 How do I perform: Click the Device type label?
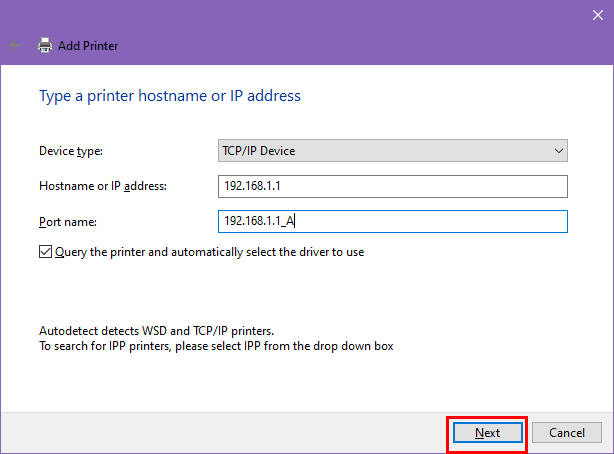point(71,151)
